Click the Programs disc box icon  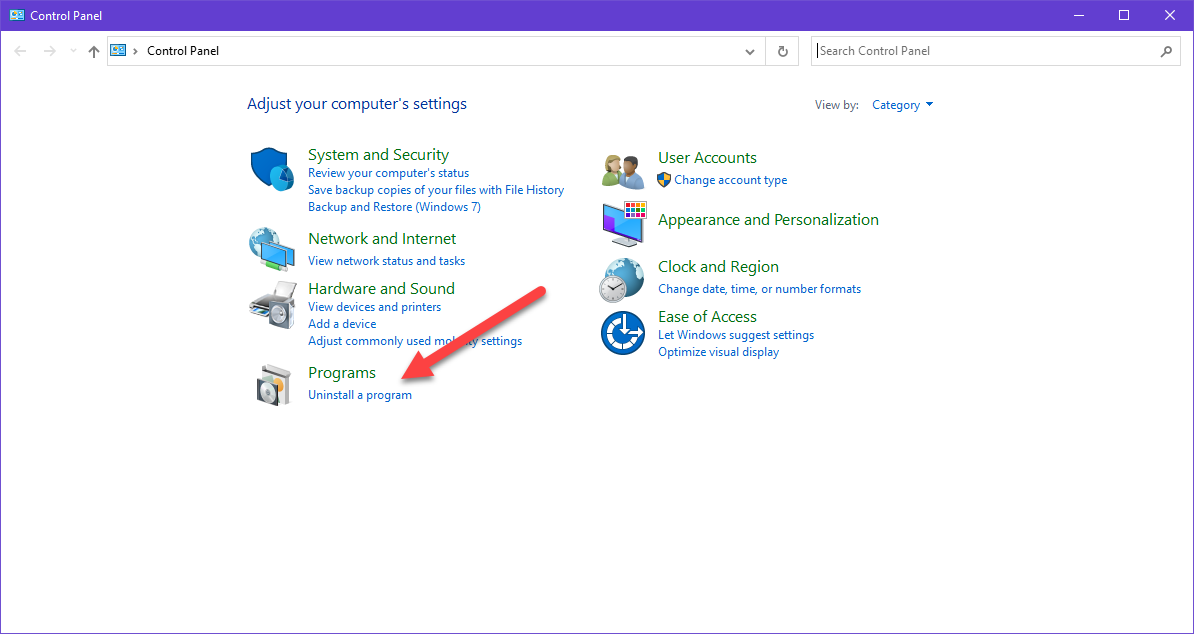(x=272, y=384)
